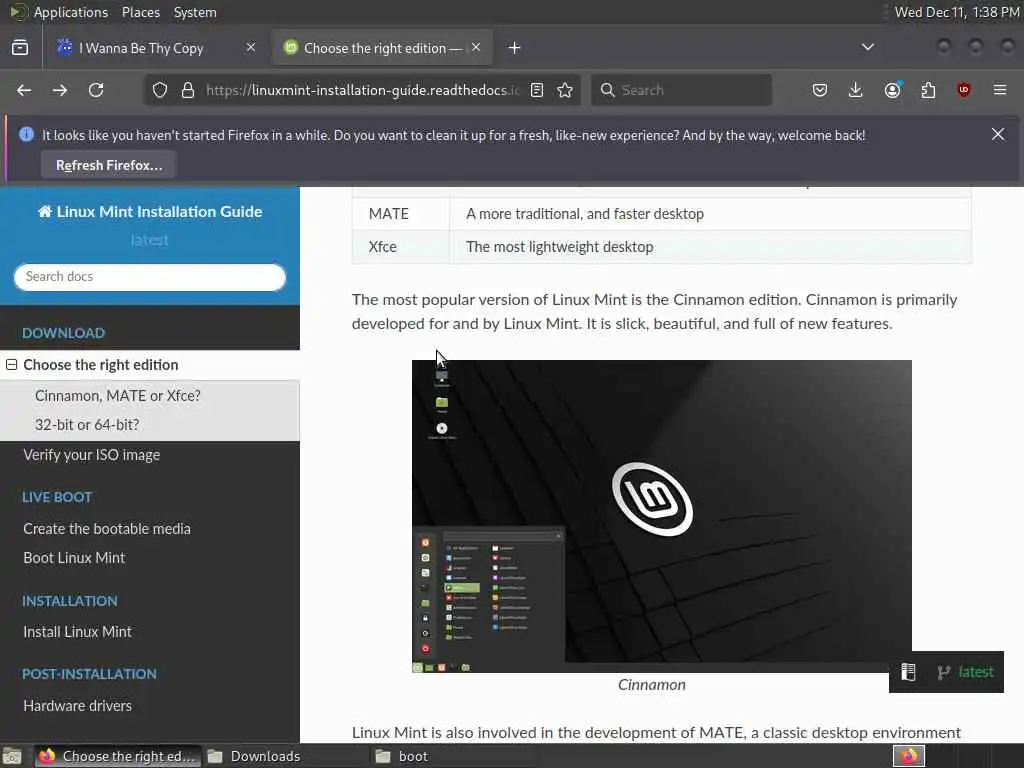Click the Search docs input field
The height and width of the screenshot is (768, 1024).
click(x=150, y=277)
